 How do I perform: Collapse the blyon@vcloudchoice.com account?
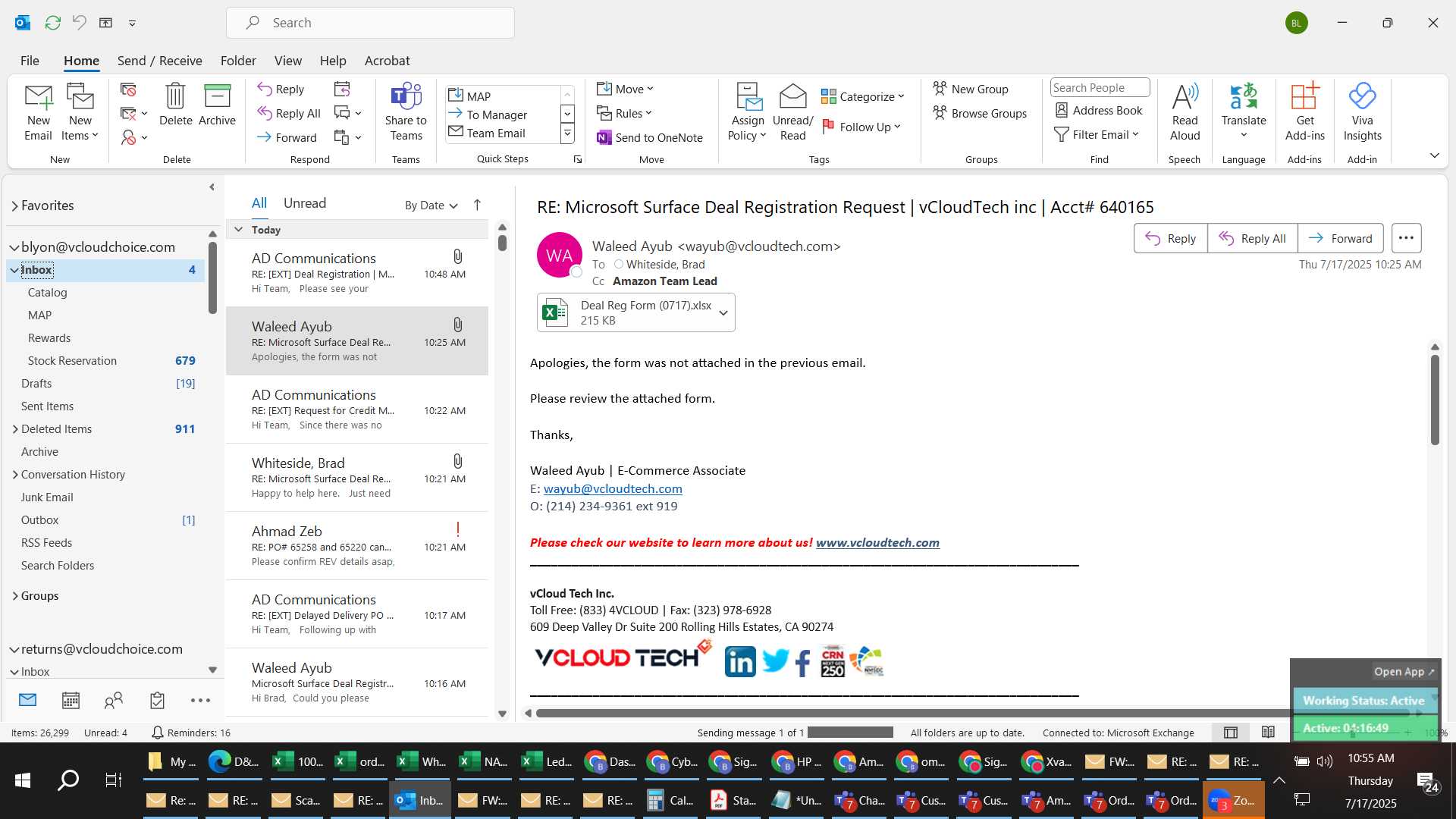14,247
